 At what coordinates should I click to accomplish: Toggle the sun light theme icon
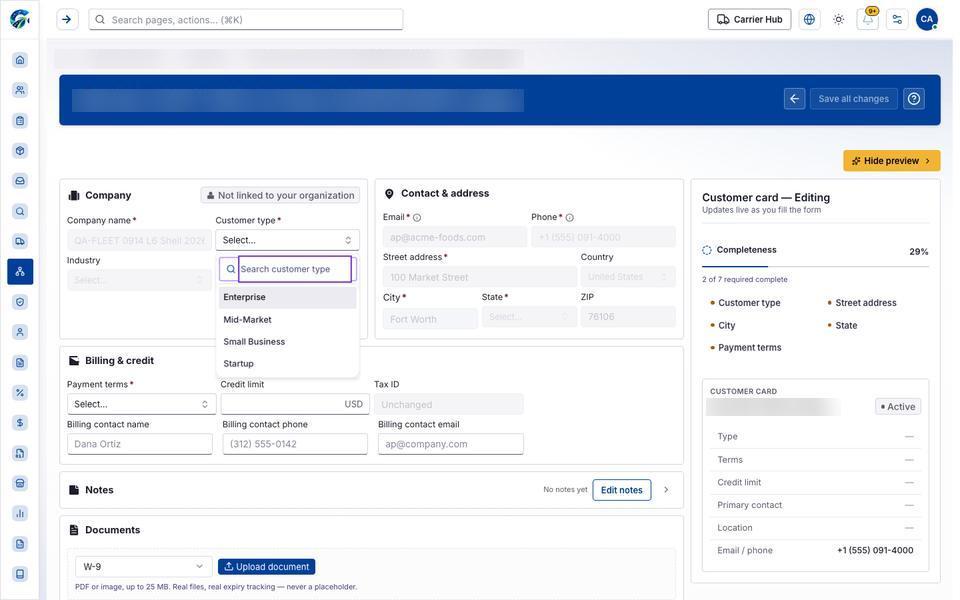839,20
